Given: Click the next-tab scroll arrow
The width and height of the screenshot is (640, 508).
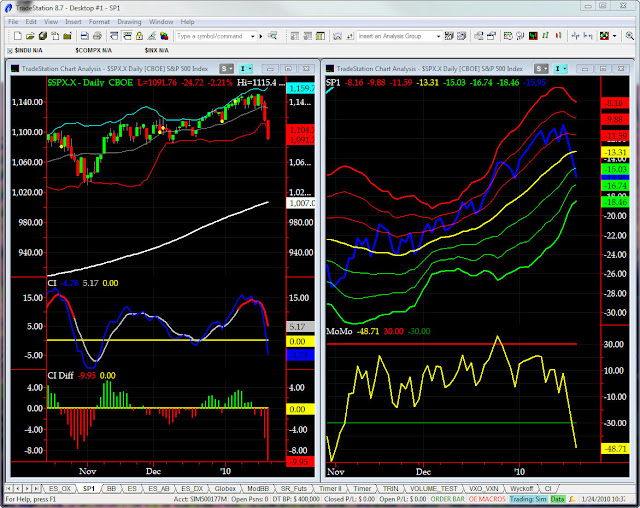Looking at the screenshot, I should pyautogui.click(x=27, y=488).
